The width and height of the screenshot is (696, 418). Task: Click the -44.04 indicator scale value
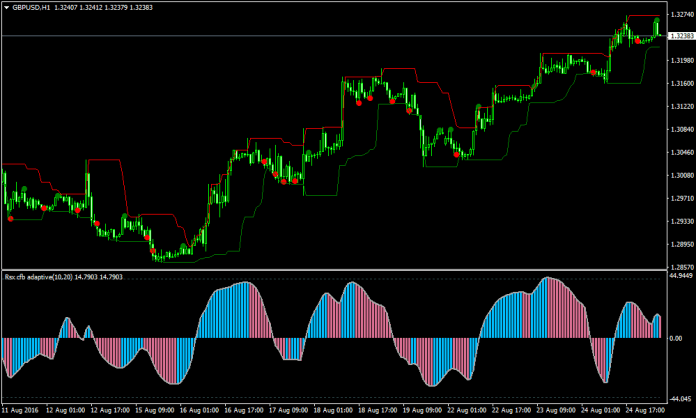pyautogui.click(x=679, y=399)
